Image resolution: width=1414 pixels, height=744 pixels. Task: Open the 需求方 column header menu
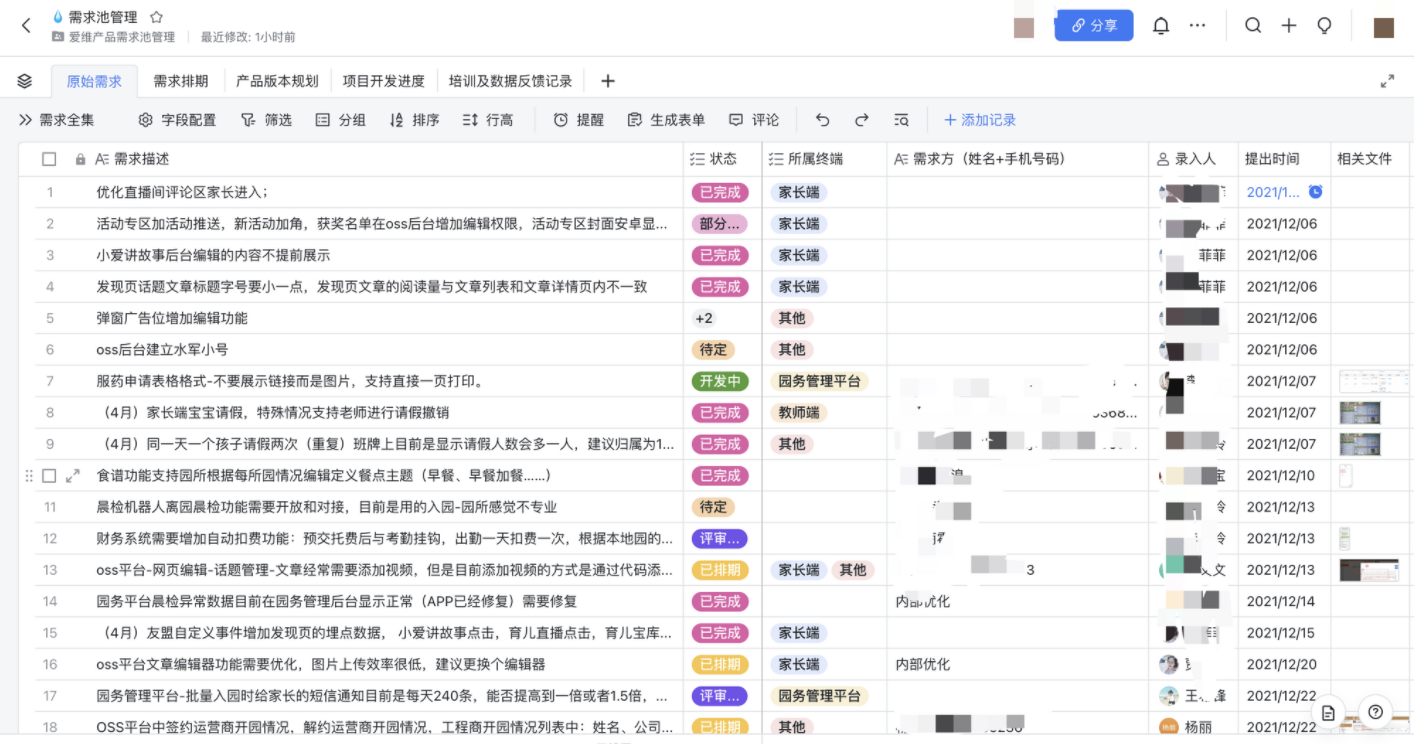tap(1017, 159)
